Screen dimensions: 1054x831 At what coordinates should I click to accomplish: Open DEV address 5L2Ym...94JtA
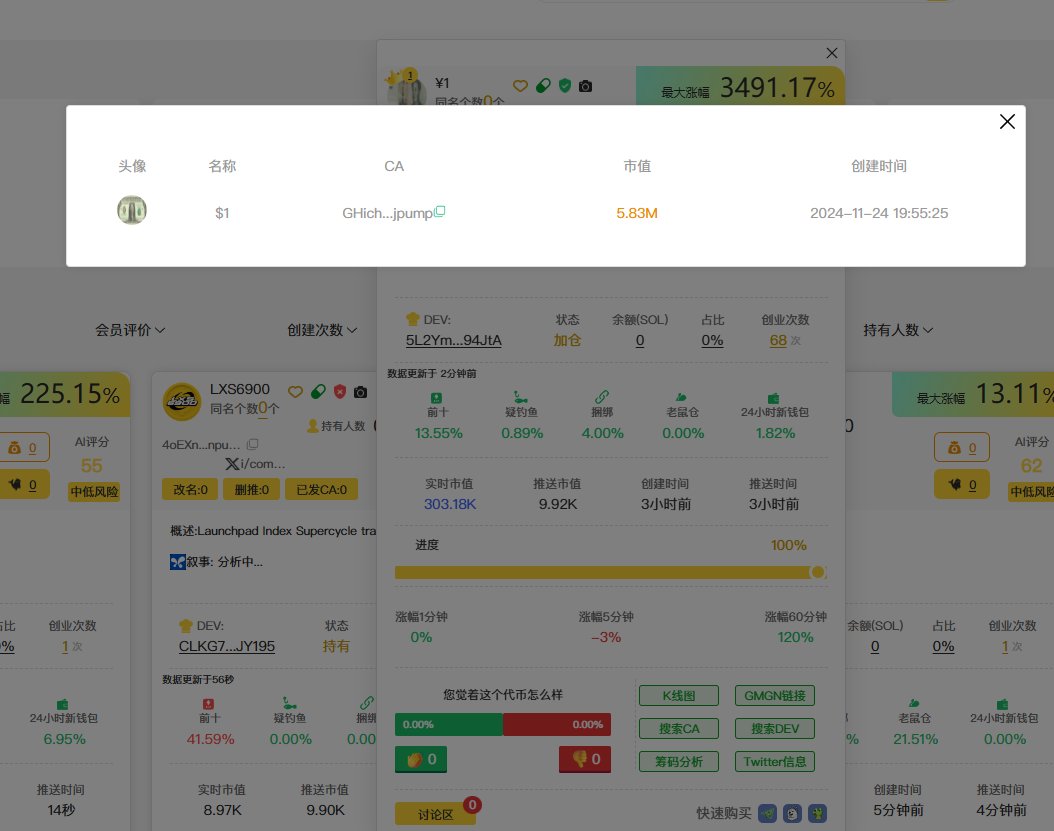[454, 340]
